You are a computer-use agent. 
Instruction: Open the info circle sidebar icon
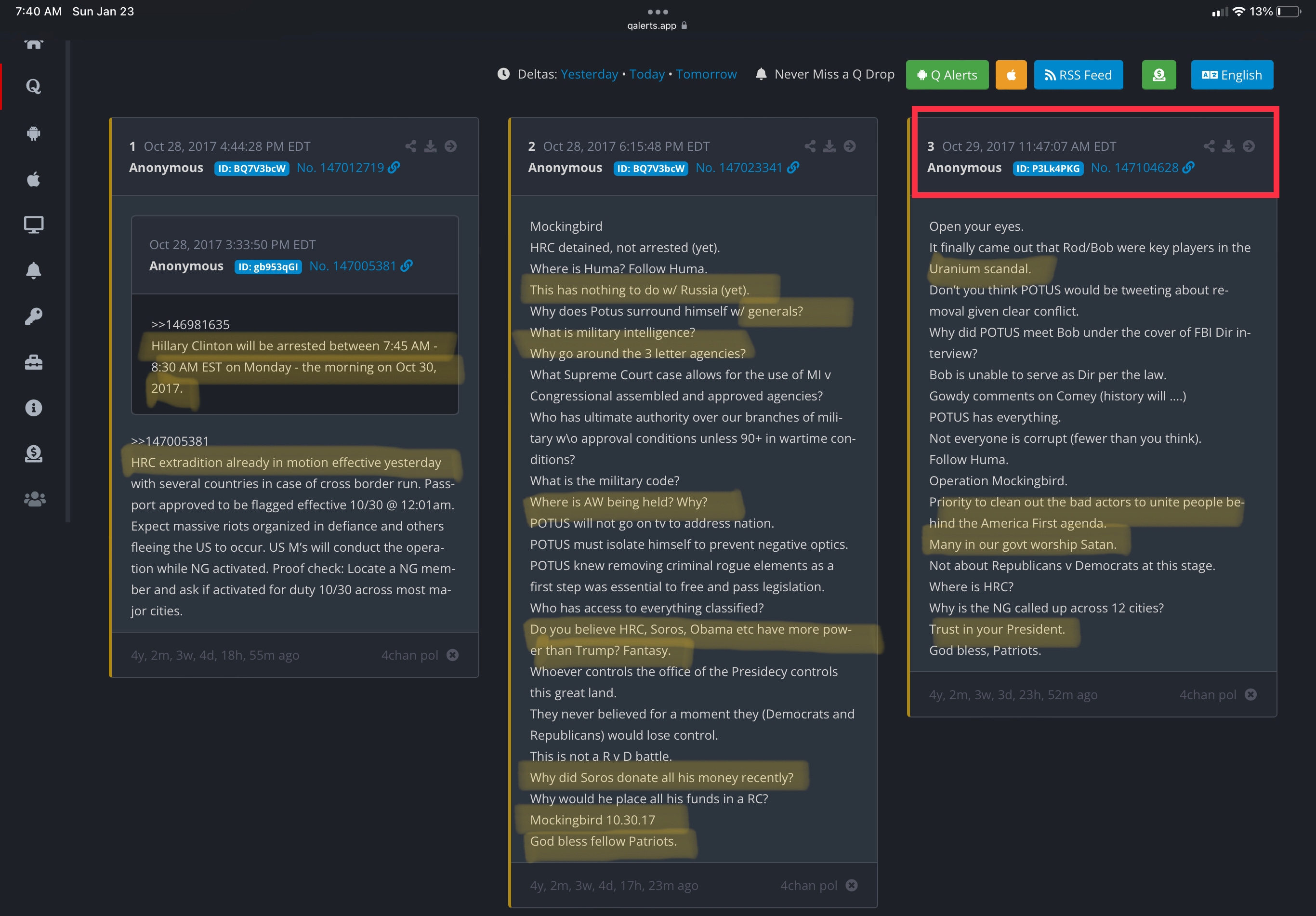33,408
